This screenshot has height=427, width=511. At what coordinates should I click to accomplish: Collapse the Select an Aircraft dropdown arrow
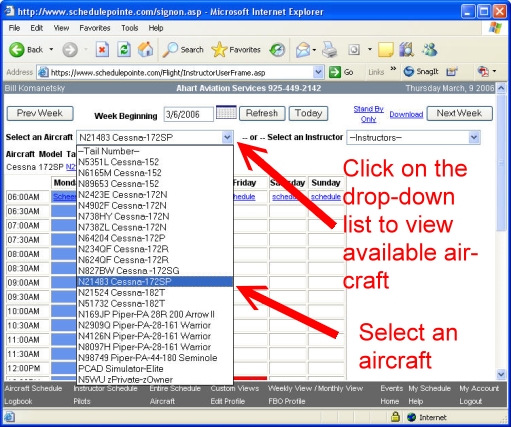coord(227,137)
